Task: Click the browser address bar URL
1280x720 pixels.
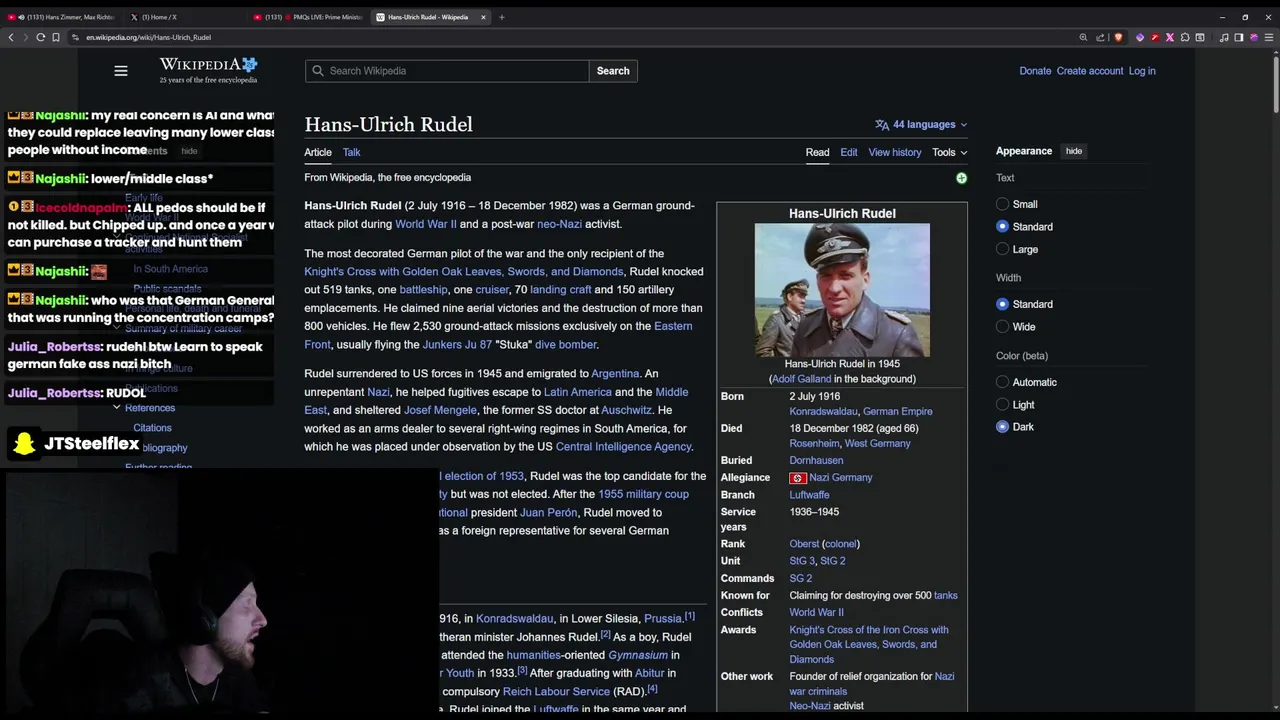Action: pos(148,37)
